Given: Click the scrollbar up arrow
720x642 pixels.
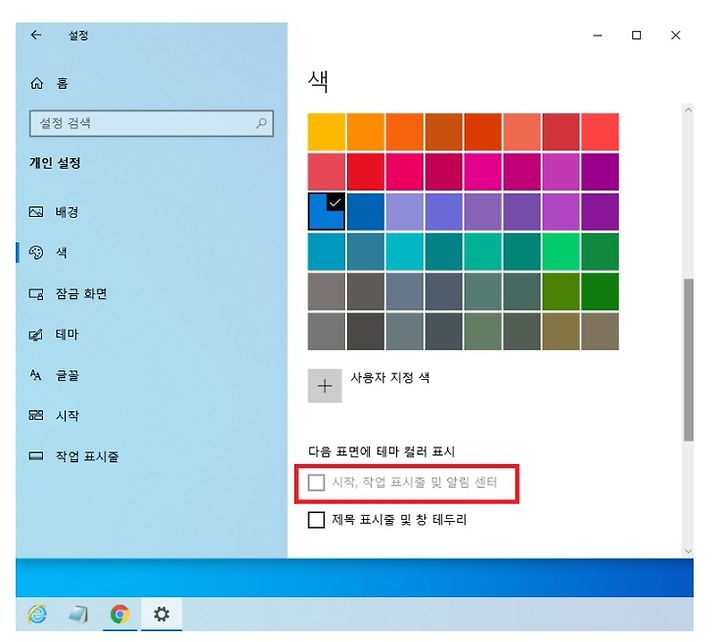Looking at the screenshot, I should [x=688, y=110].
